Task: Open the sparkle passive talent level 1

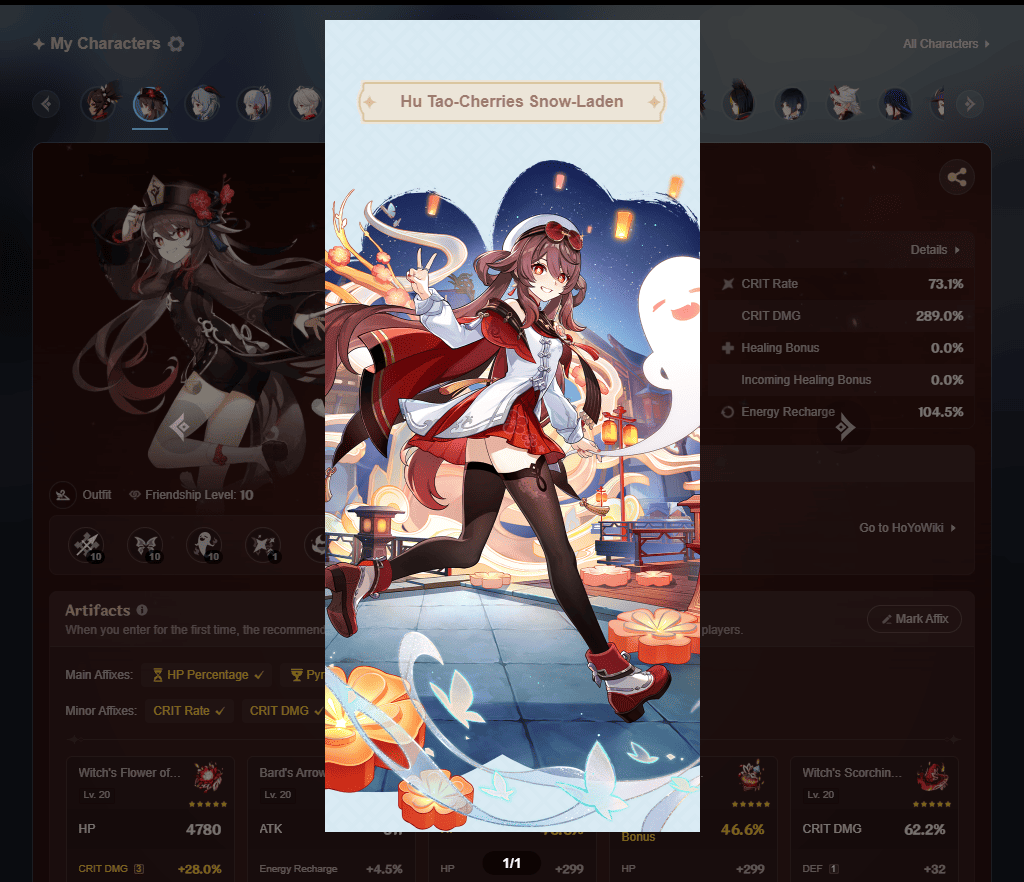Action: [263, 545]
